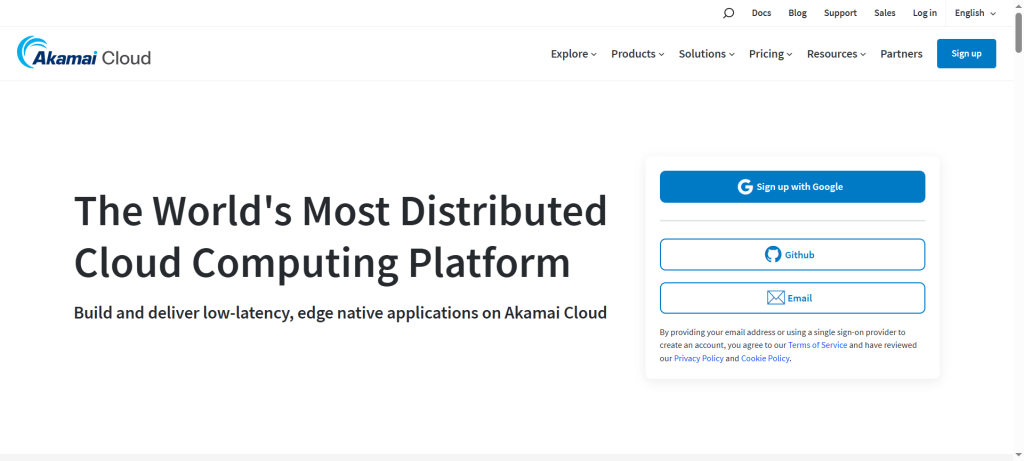This screenshot has width=1024, height=461.
Task: Expand the Solutions menu
Action: click(707, 54)
